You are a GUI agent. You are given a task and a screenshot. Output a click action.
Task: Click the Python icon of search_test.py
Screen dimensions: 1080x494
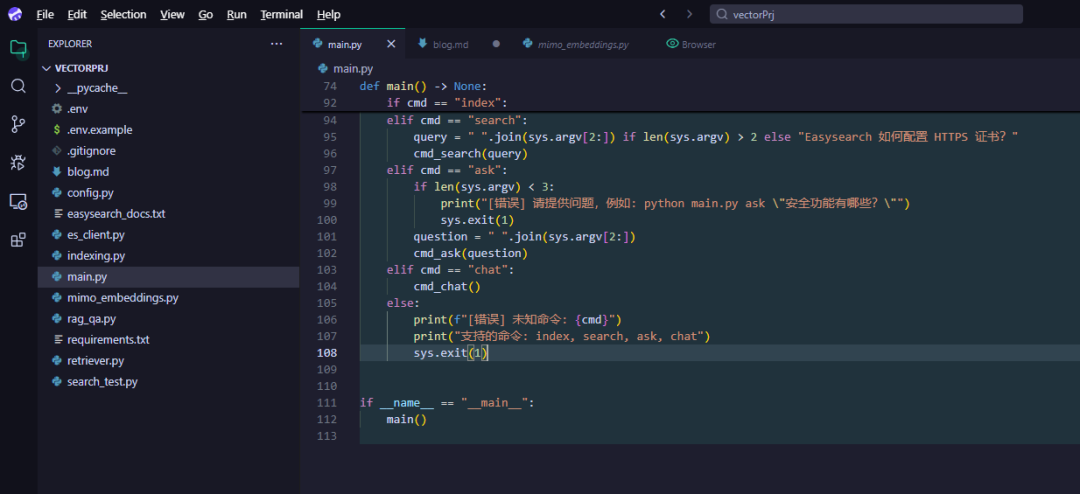57,382
